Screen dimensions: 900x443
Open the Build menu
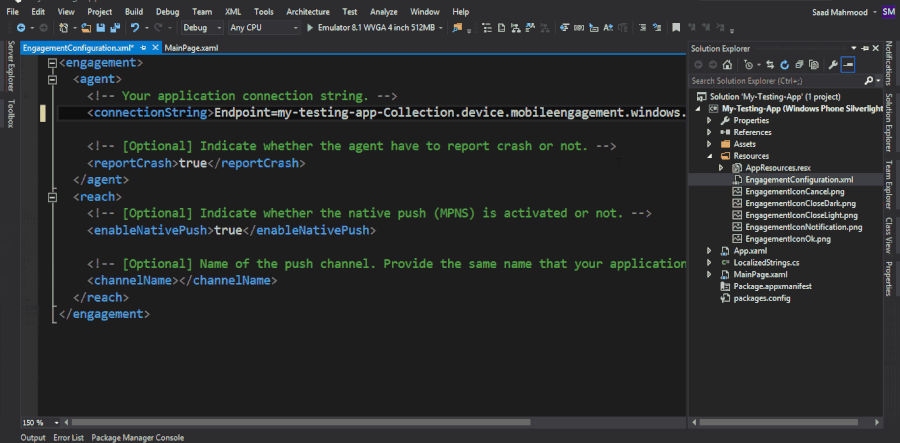coord(134,11)
